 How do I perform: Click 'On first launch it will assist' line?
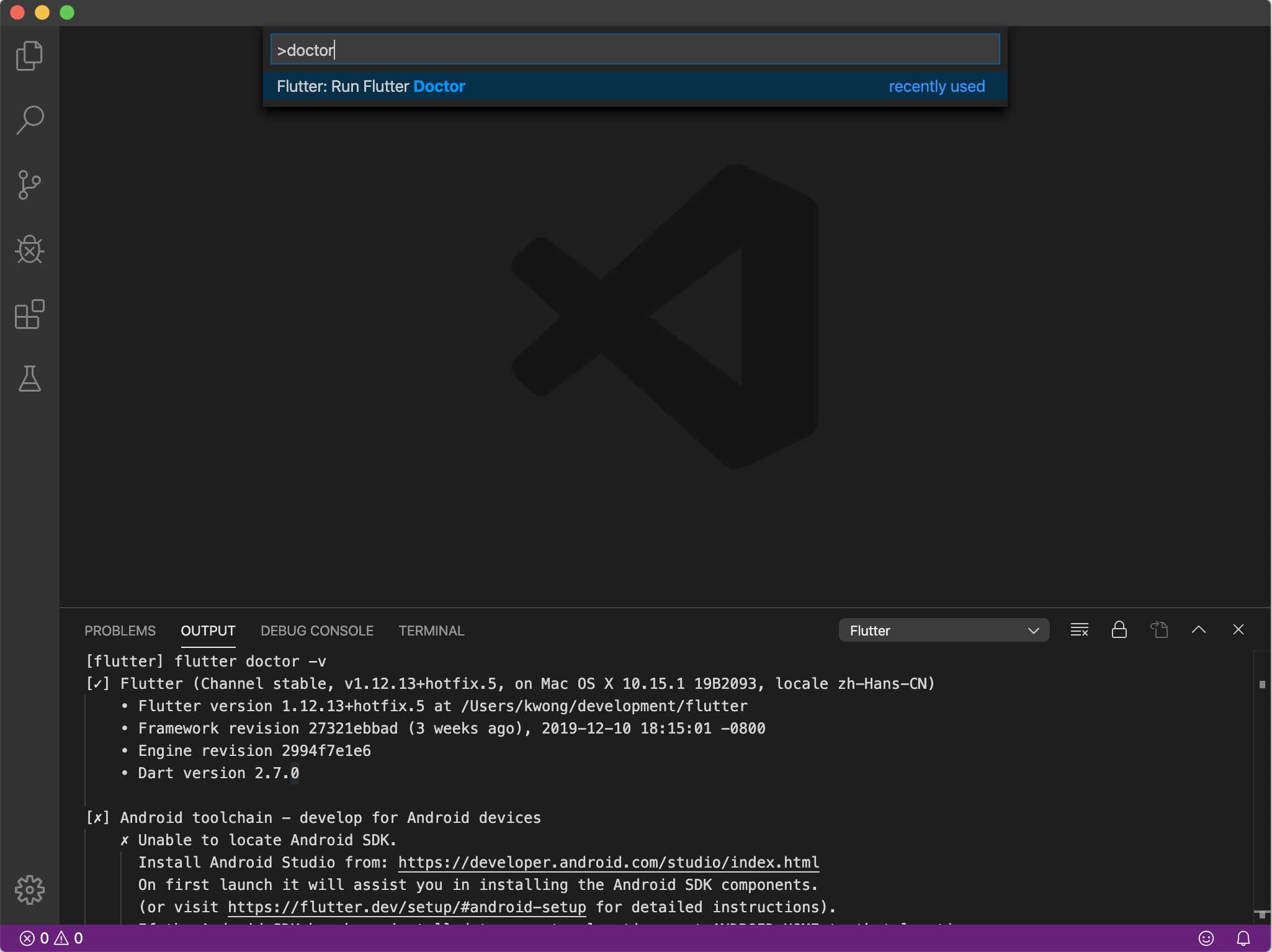tap(478, 885)
